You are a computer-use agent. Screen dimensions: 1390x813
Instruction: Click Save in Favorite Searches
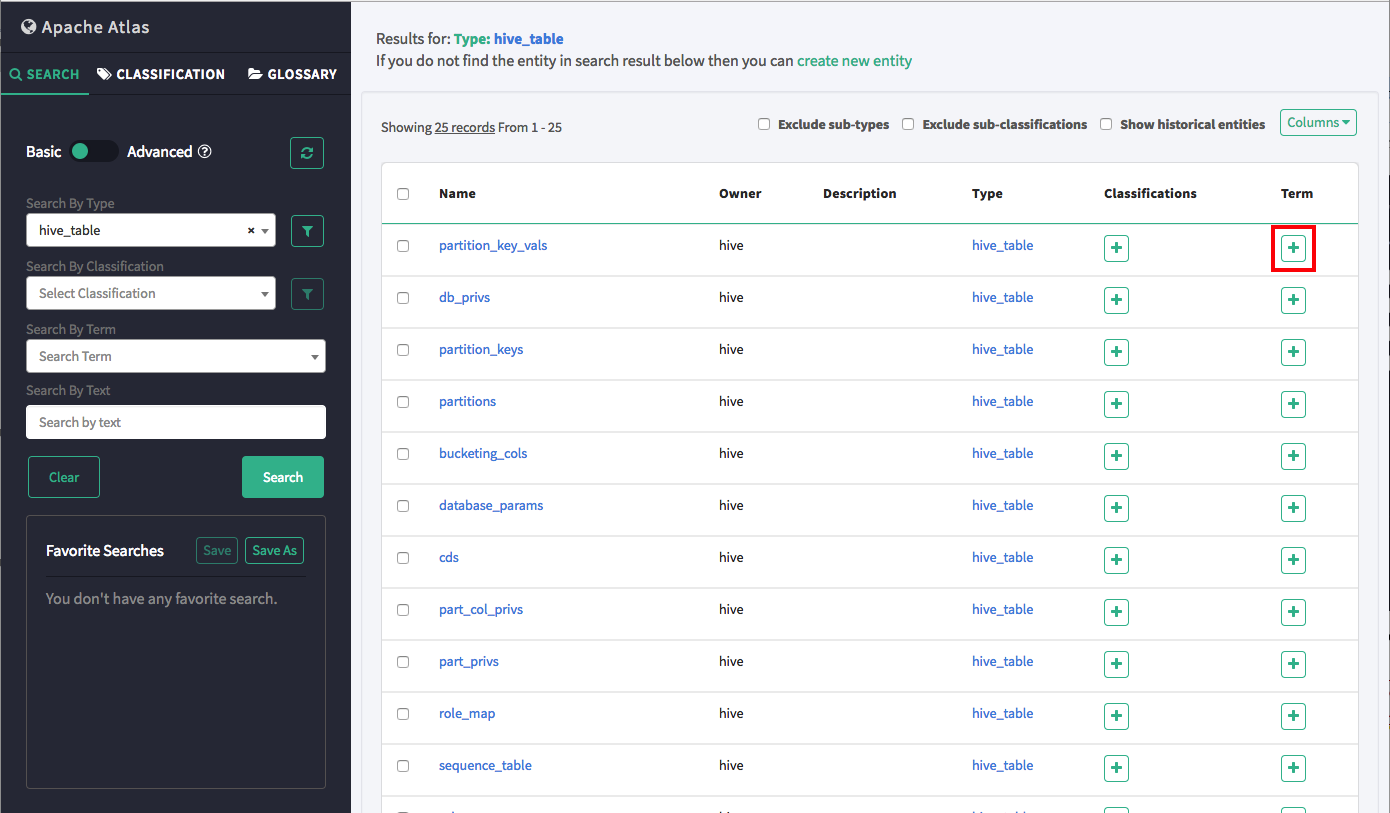pyautogui.click(x=217, y=550)
